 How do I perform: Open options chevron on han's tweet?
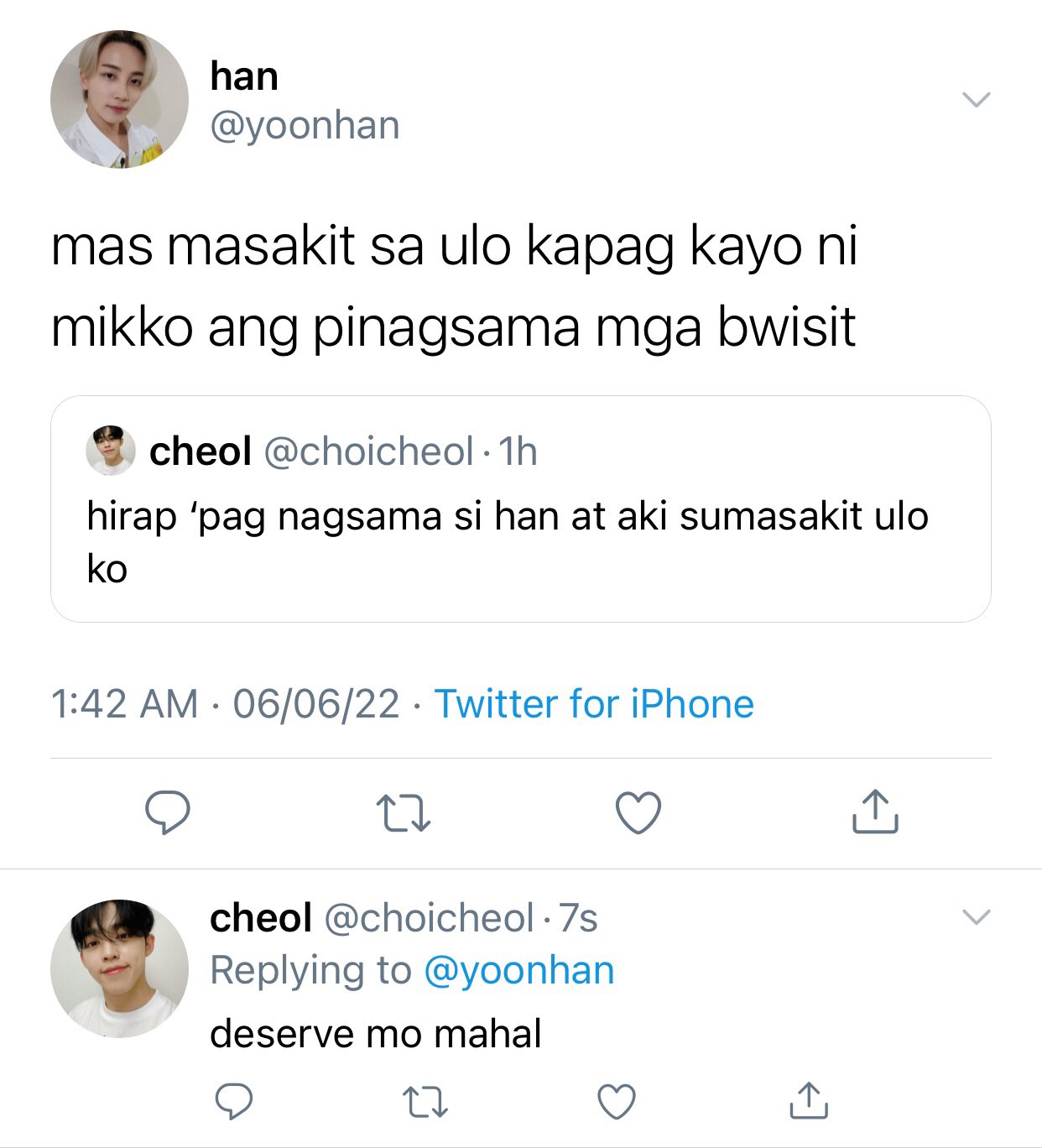pyautogui.click(x=977, y=100)
